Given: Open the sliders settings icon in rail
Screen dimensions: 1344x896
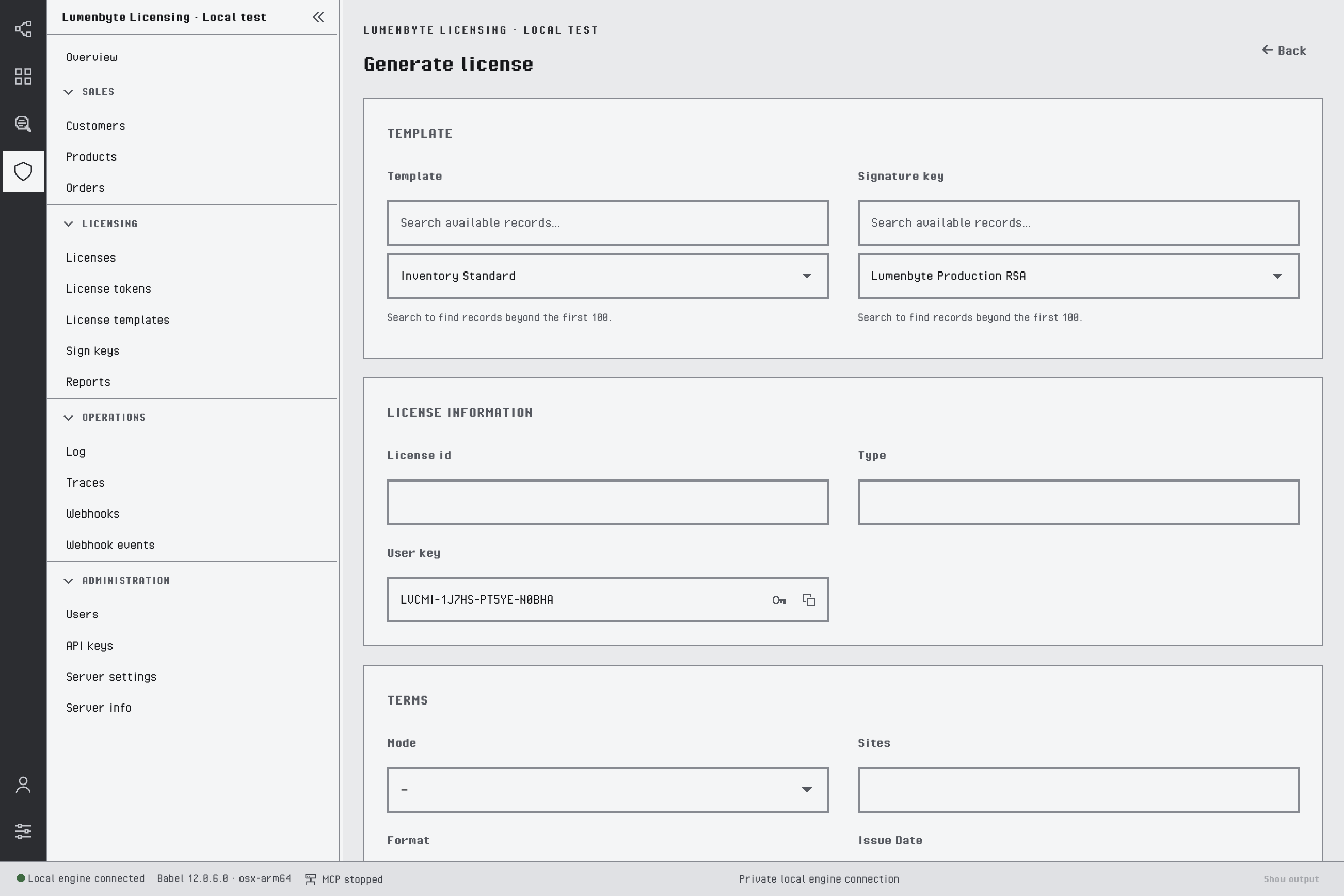Looking at the screenshot, I should tap(23, 831).
